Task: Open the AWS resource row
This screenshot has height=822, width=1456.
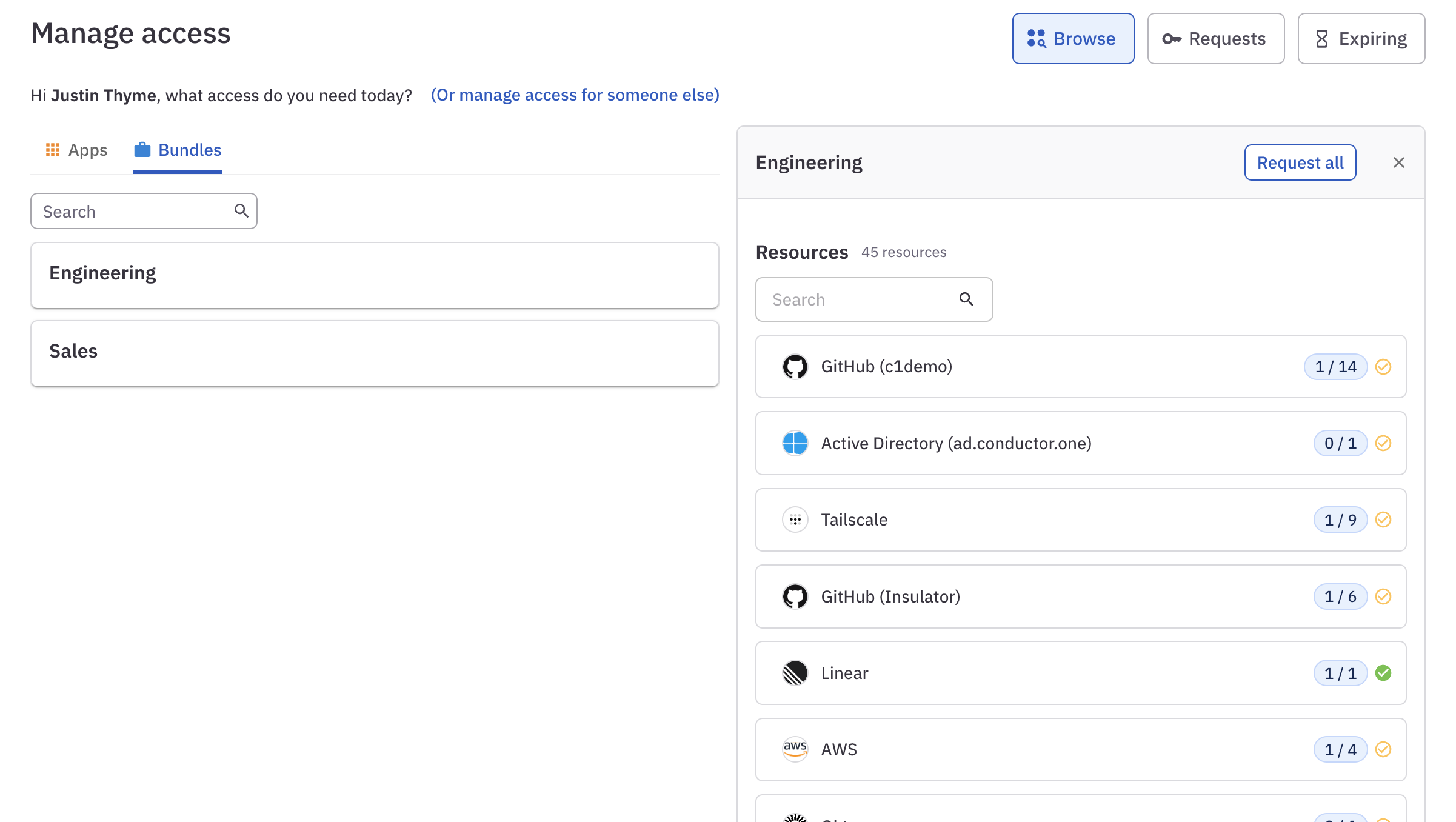Action: point(1081,750)
